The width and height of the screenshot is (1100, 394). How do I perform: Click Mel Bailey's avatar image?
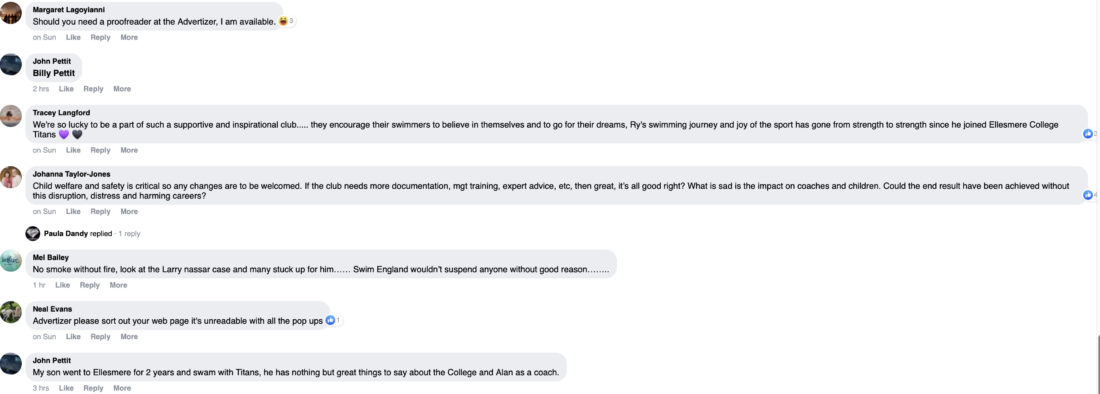[x=11, y=261]
